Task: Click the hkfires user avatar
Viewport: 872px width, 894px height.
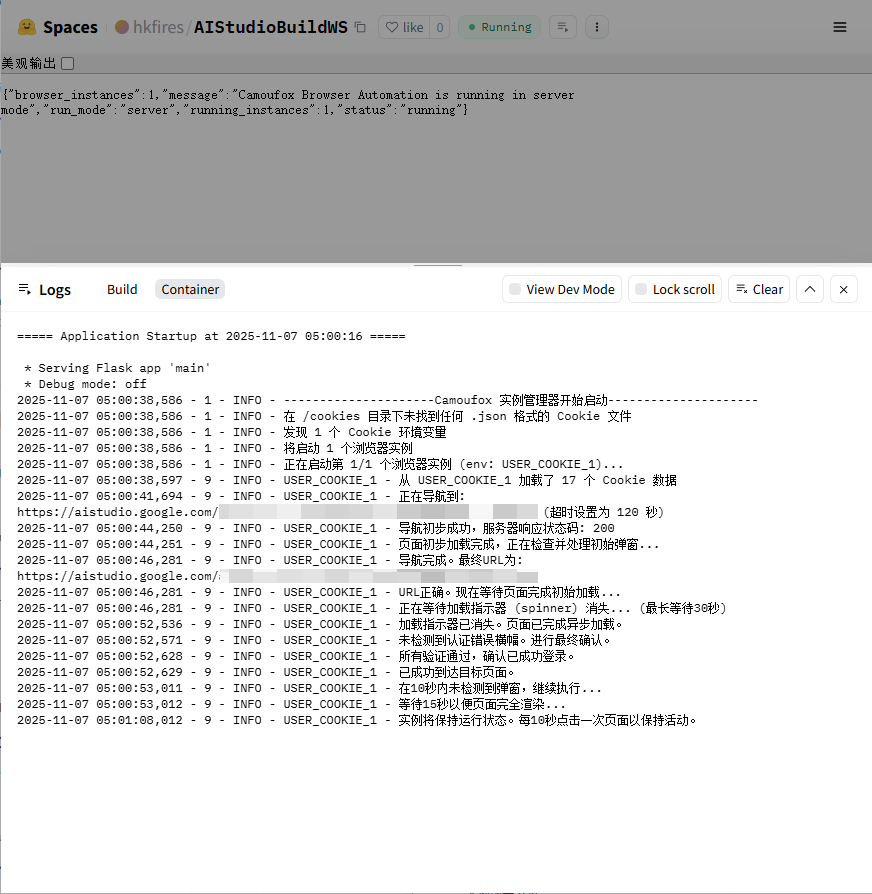Action: point(122,27)
